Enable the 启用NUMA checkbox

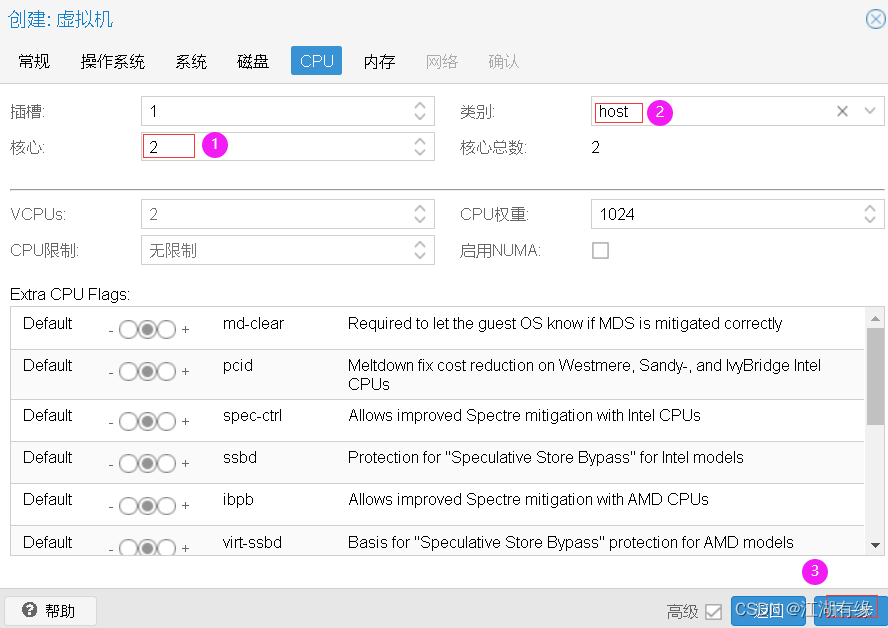tap(600, 250)
